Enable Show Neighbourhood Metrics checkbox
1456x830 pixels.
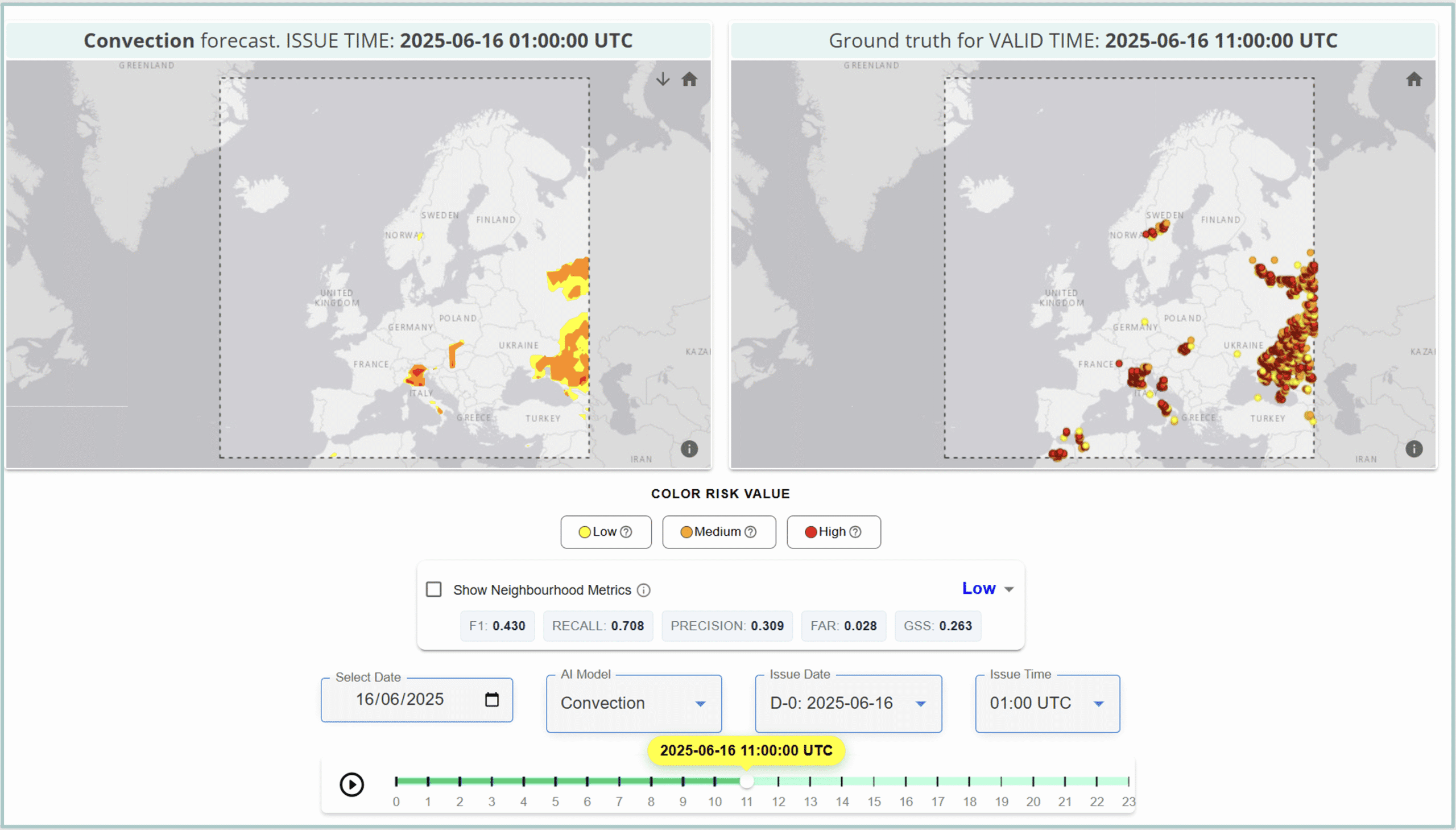point(433,589)
